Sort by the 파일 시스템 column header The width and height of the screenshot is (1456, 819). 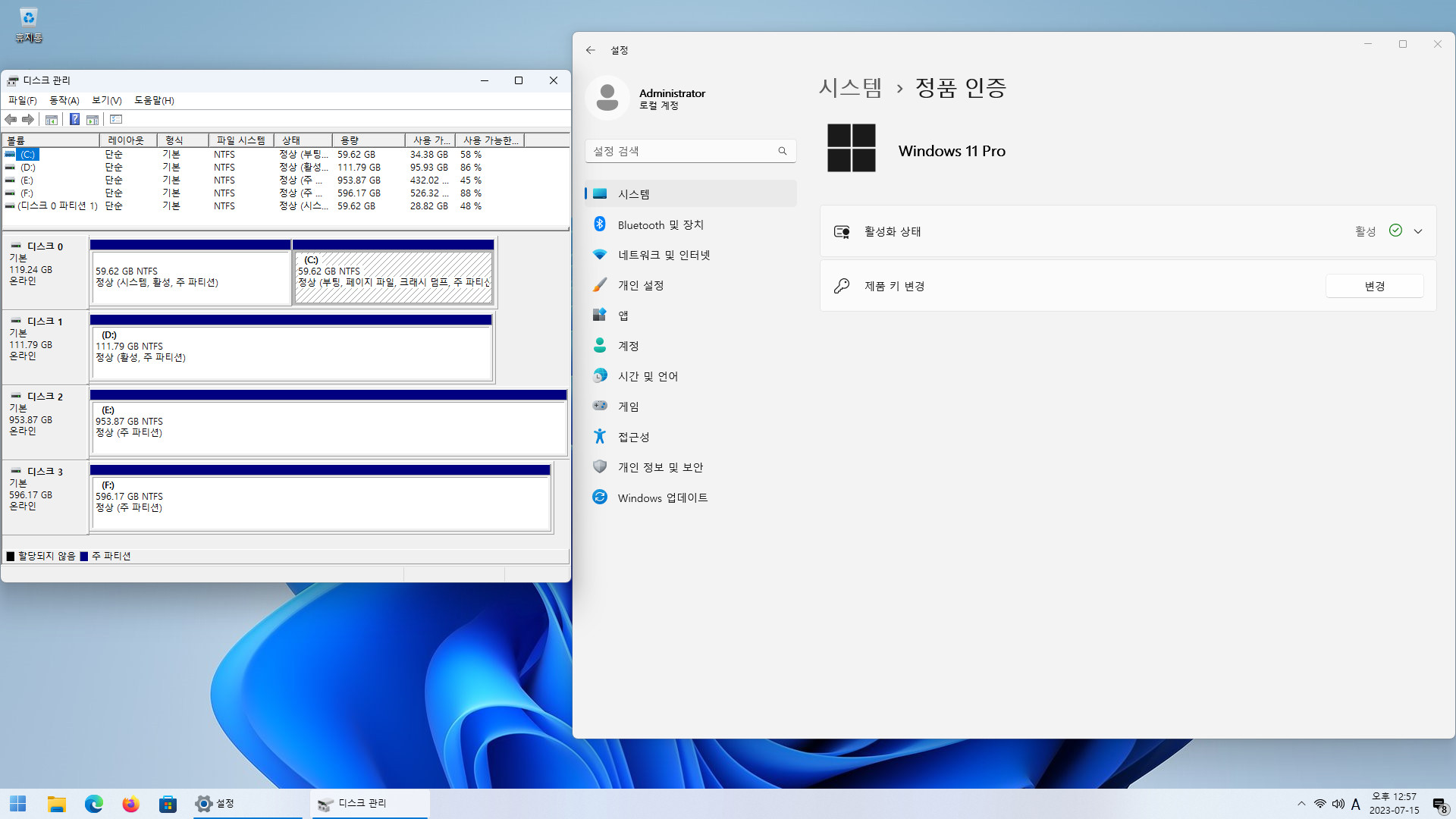point(241,140)
